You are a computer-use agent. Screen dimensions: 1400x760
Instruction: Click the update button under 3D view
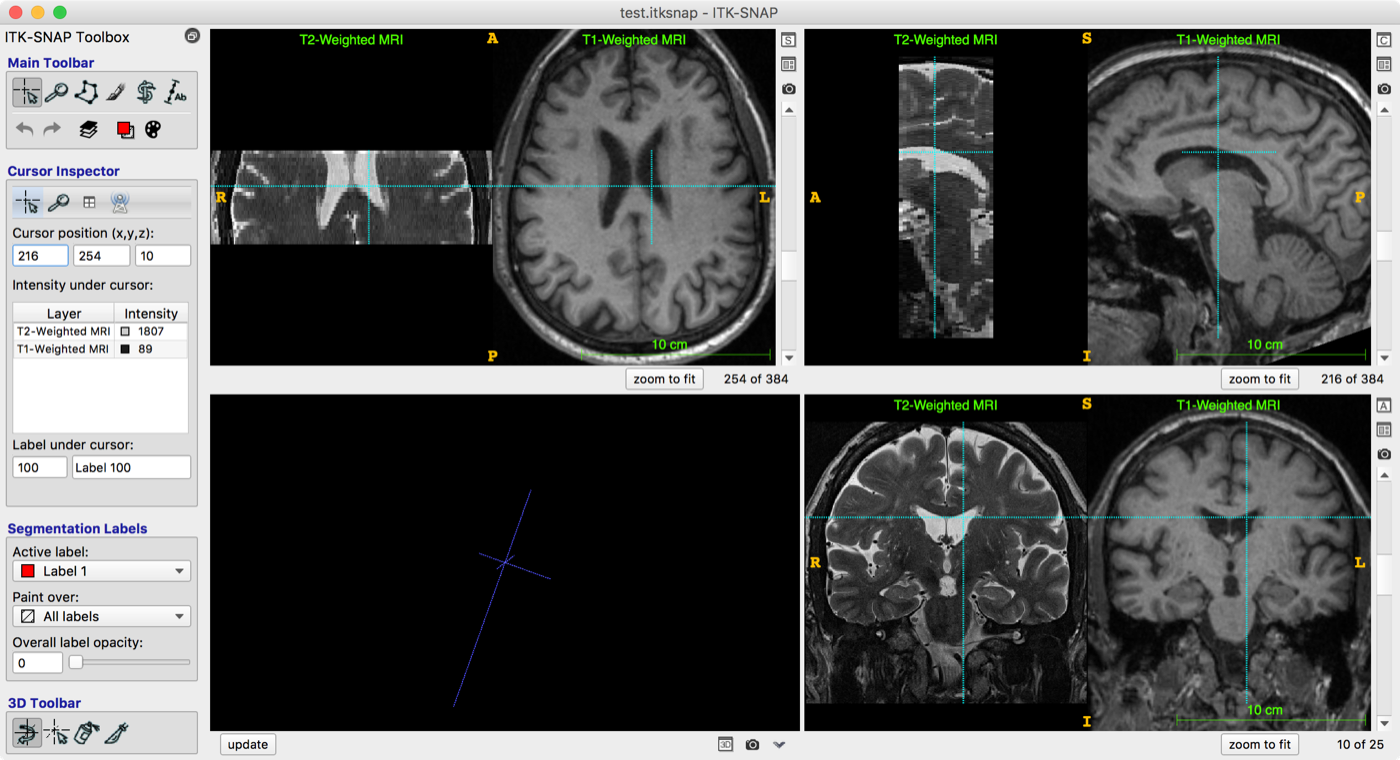pos(248,744)
